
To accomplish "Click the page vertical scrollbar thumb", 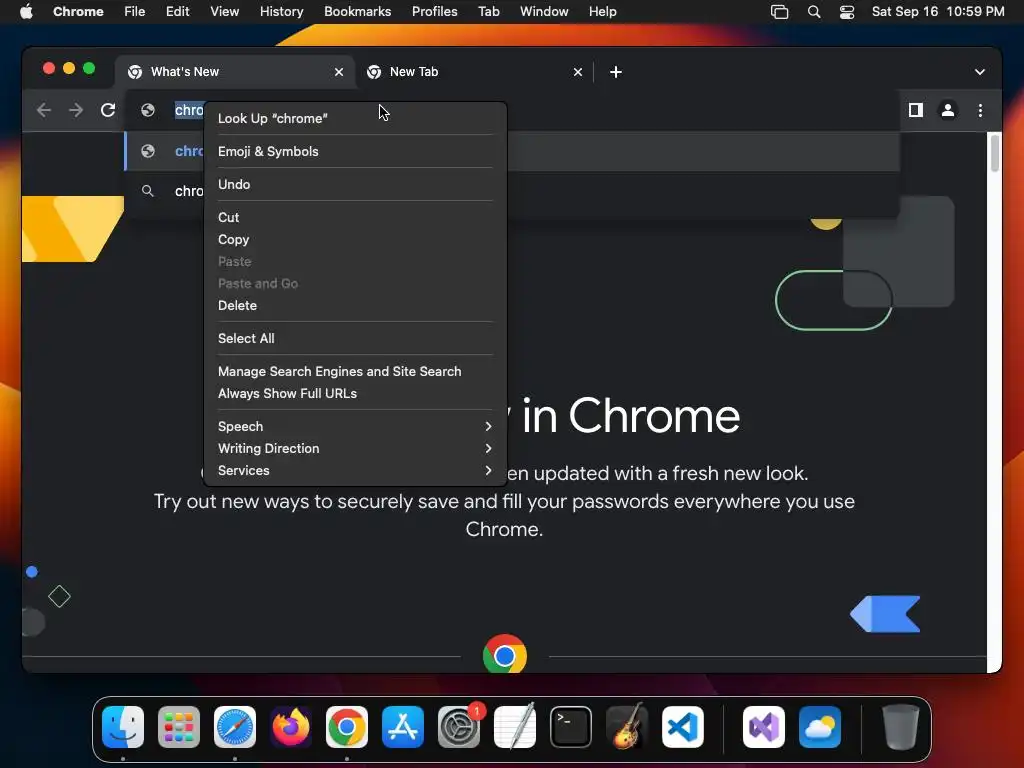I will coord(995,152).
